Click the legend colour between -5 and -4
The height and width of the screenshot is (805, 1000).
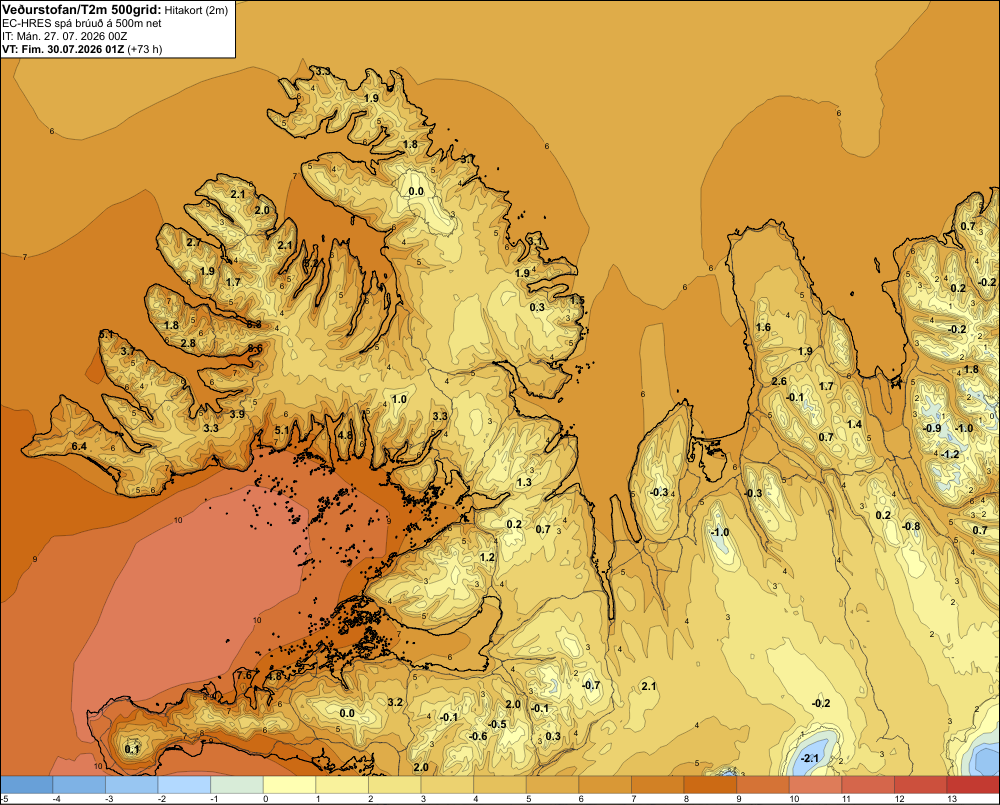[x=26, y=785]
